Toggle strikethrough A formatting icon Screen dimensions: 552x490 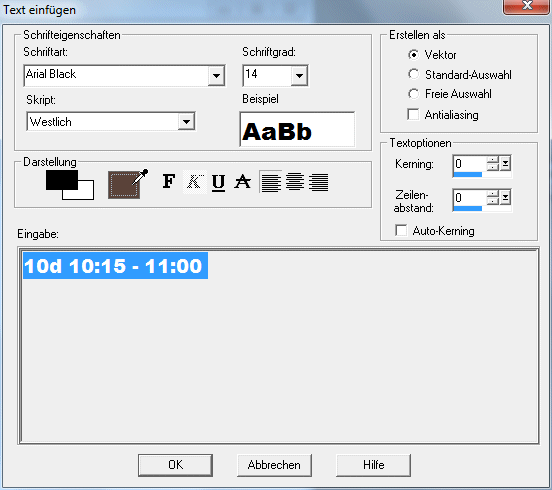click(x=243, y=182)
